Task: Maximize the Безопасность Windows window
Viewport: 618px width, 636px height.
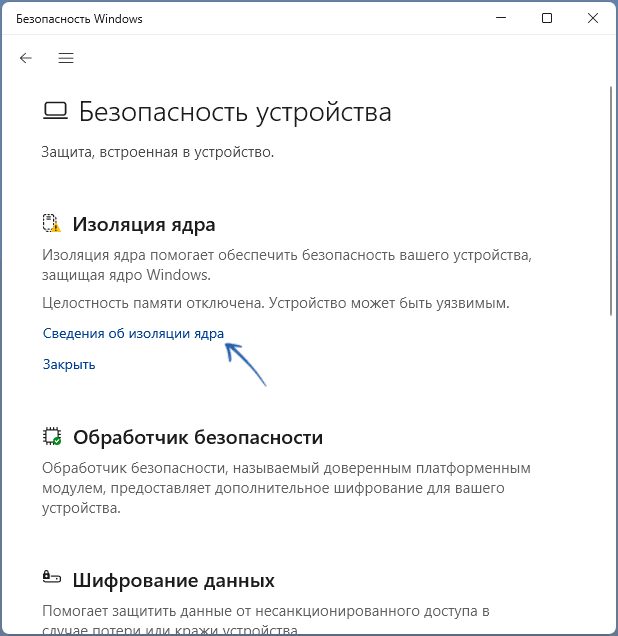Action: pyautogui.click(x=547, y=18)
